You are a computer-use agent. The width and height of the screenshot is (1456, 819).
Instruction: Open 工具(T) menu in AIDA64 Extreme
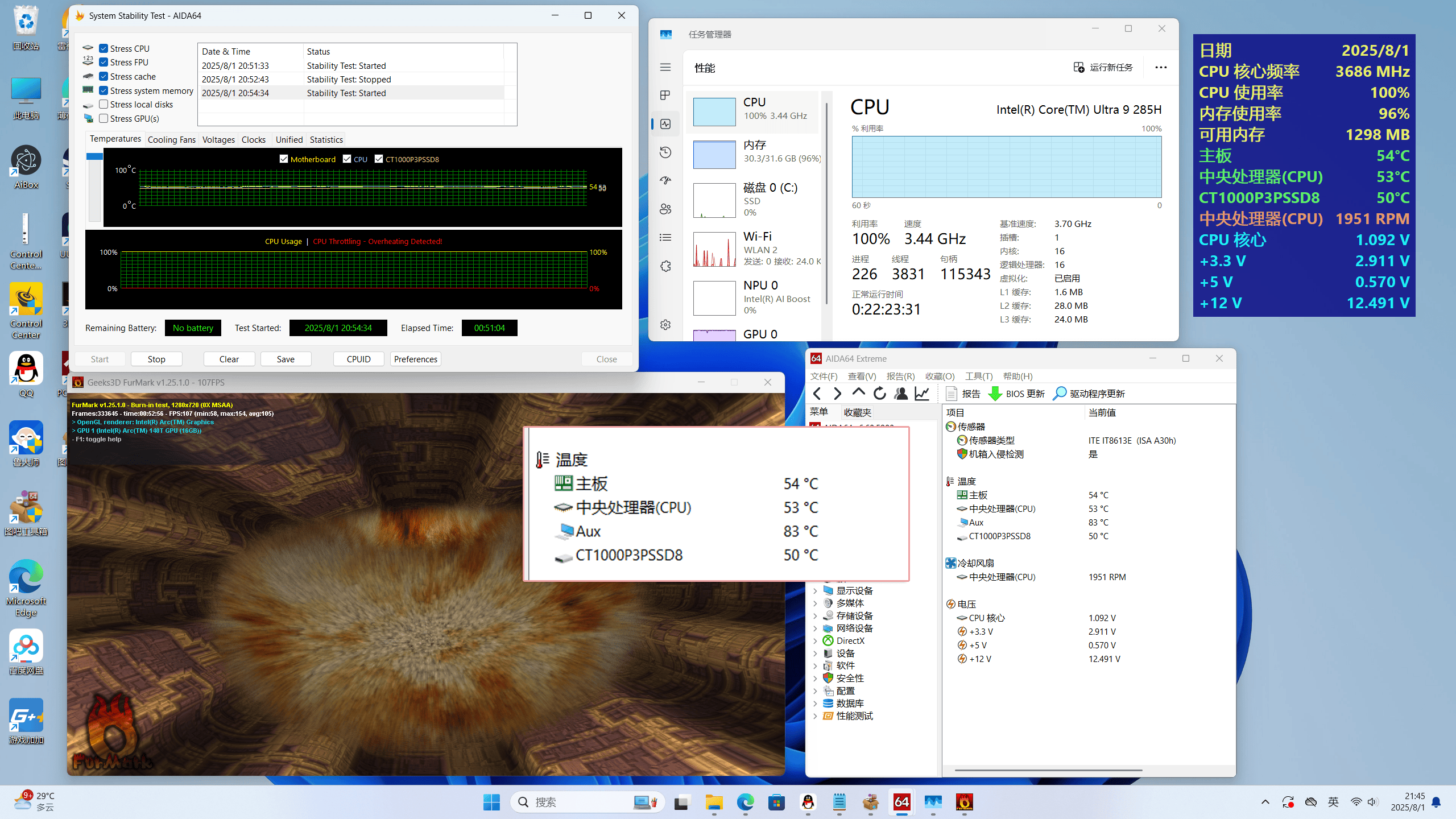pos(979,377)
